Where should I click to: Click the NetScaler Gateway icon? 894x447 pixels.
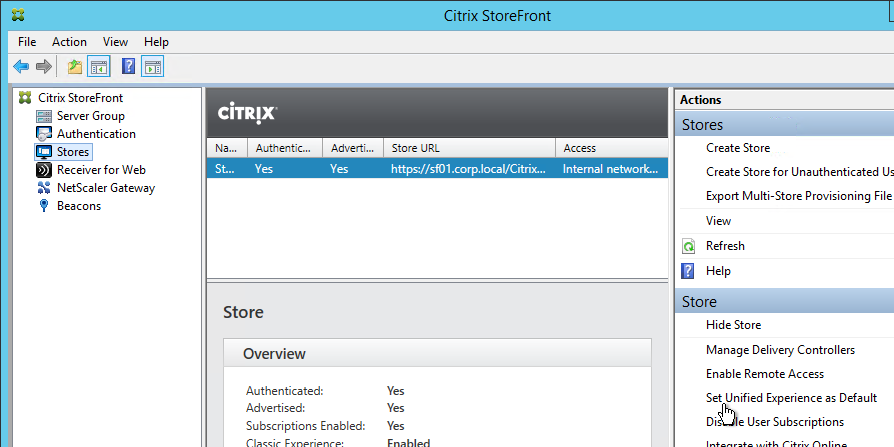pos(44,188)
